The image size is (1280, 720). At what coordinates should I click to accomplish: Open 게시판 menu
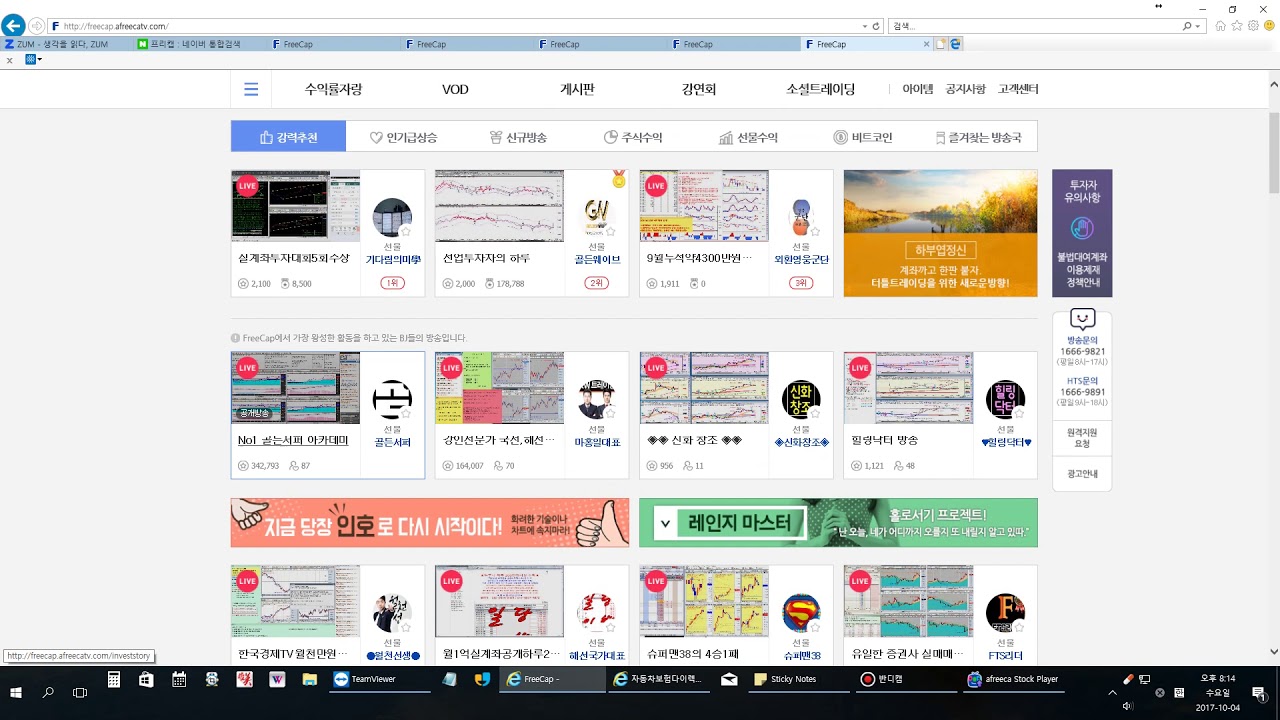[577, 89]
